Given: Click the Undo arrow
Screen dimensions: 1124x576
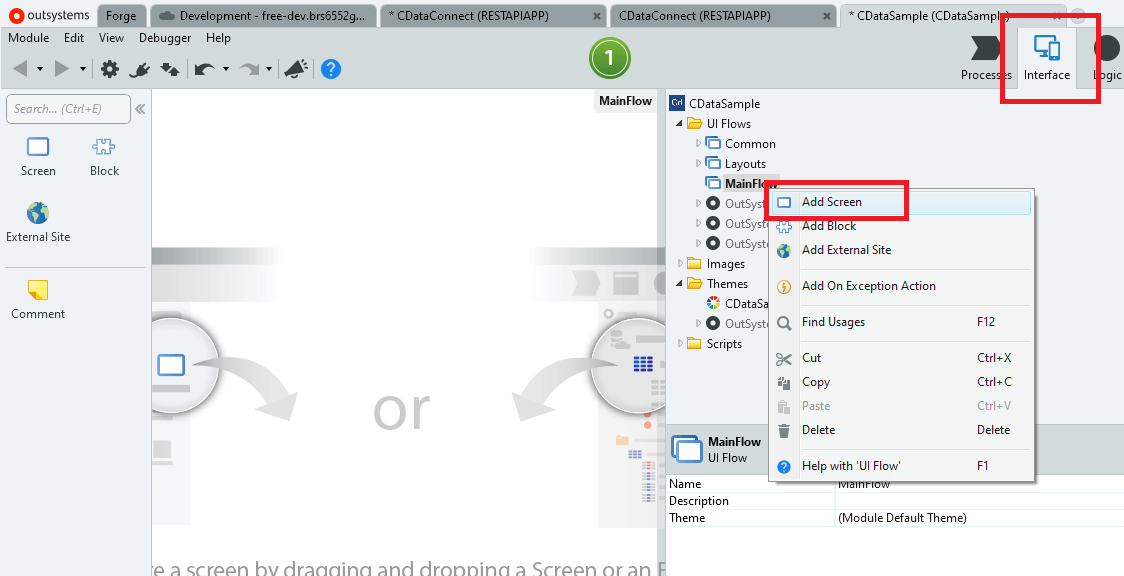Looking at the screenshot, I should point(204,69).
